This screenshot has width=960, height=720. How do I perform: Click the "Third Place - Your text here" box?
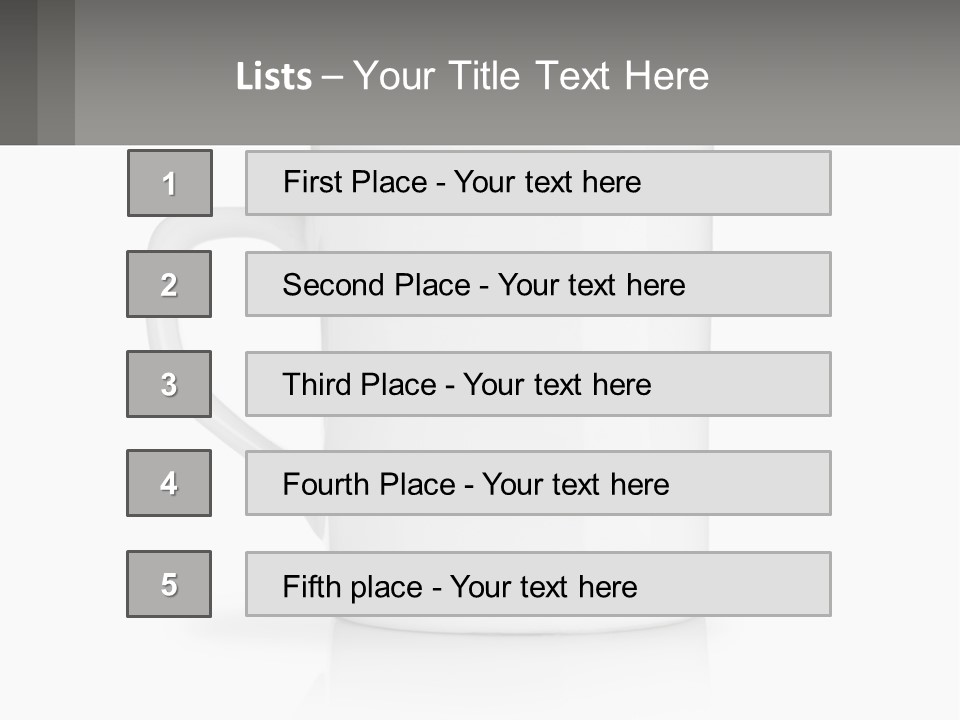[x=538, y=384]
